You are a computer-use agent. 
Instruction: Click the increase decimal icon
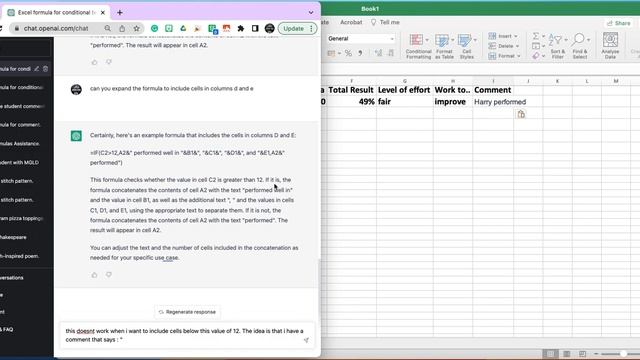[x=378, y=53]
